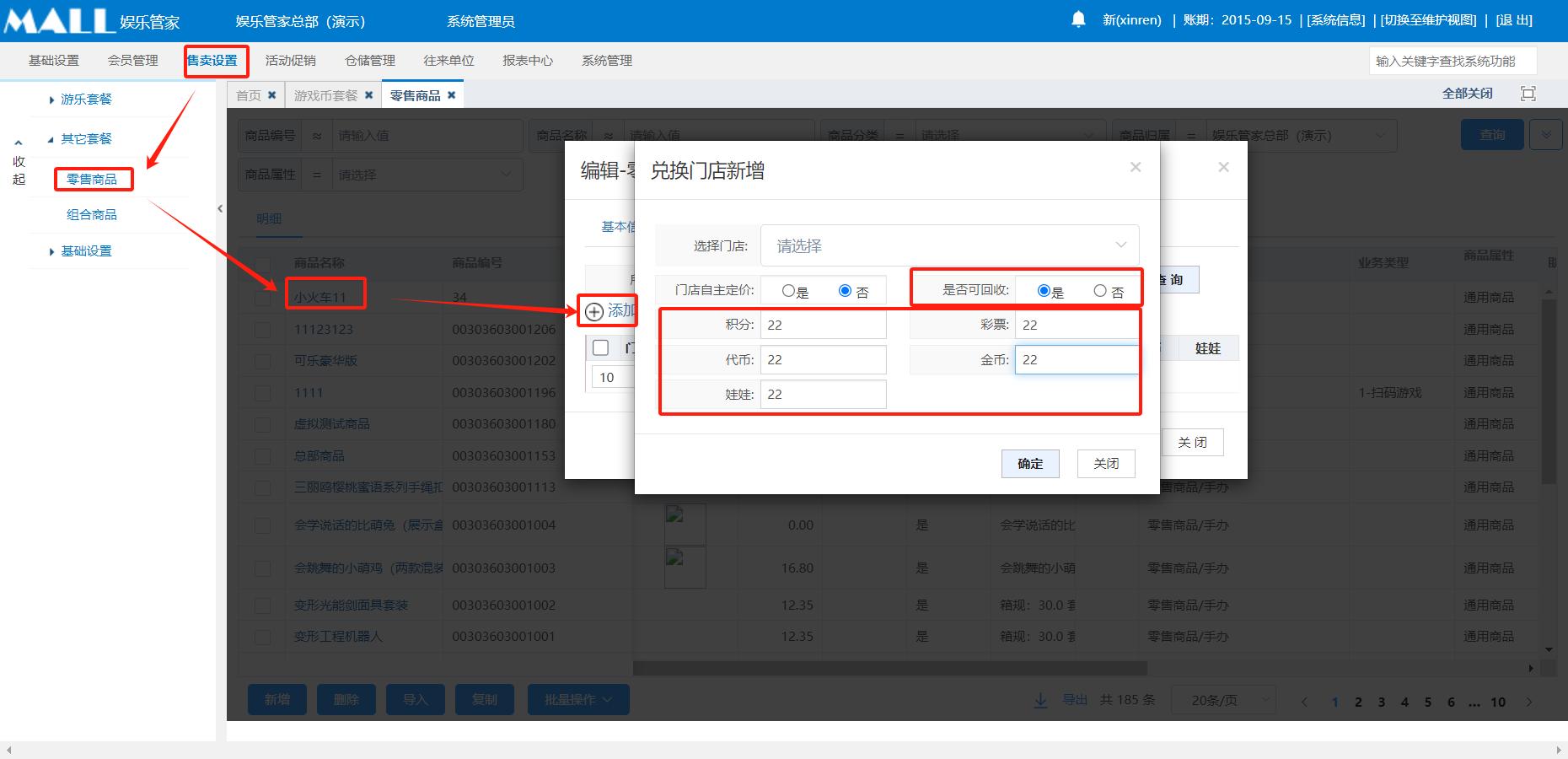Click 关闭 in the 兑换门店新增 dialog

1106,464
